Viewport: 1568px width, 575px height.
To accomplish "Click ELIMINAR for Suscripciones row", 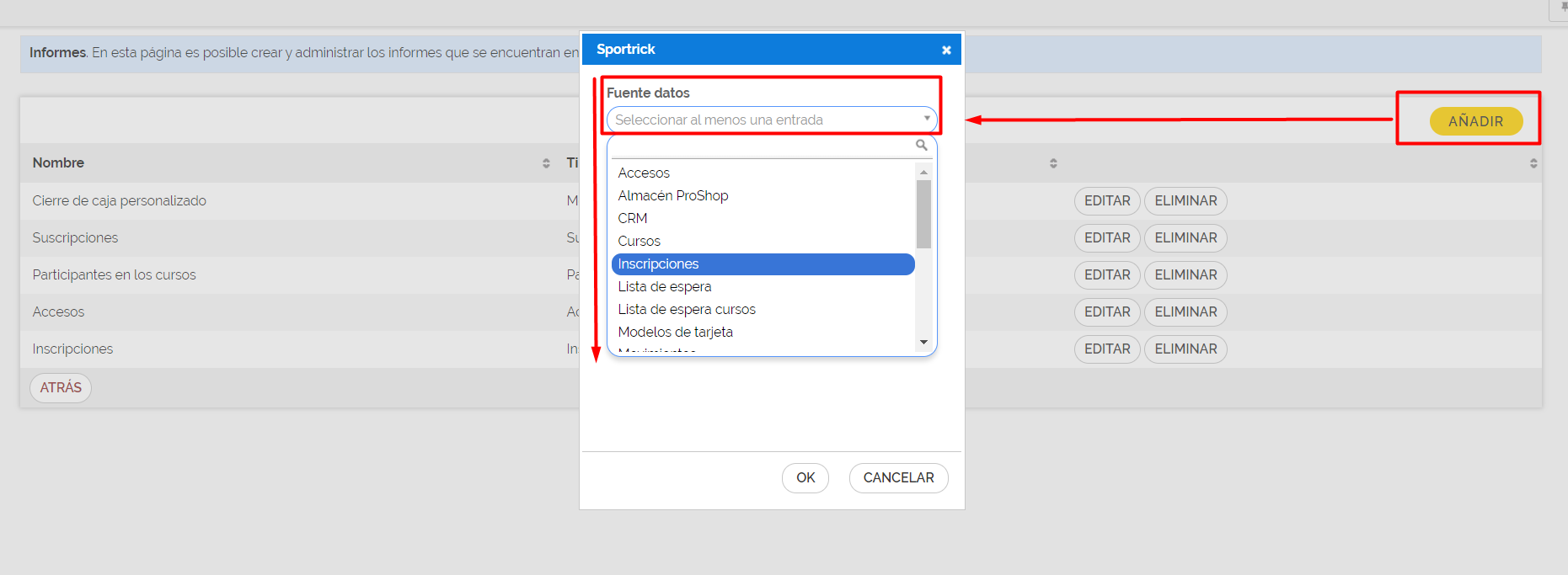I will pyautogui.click(x=1185, y=238).
